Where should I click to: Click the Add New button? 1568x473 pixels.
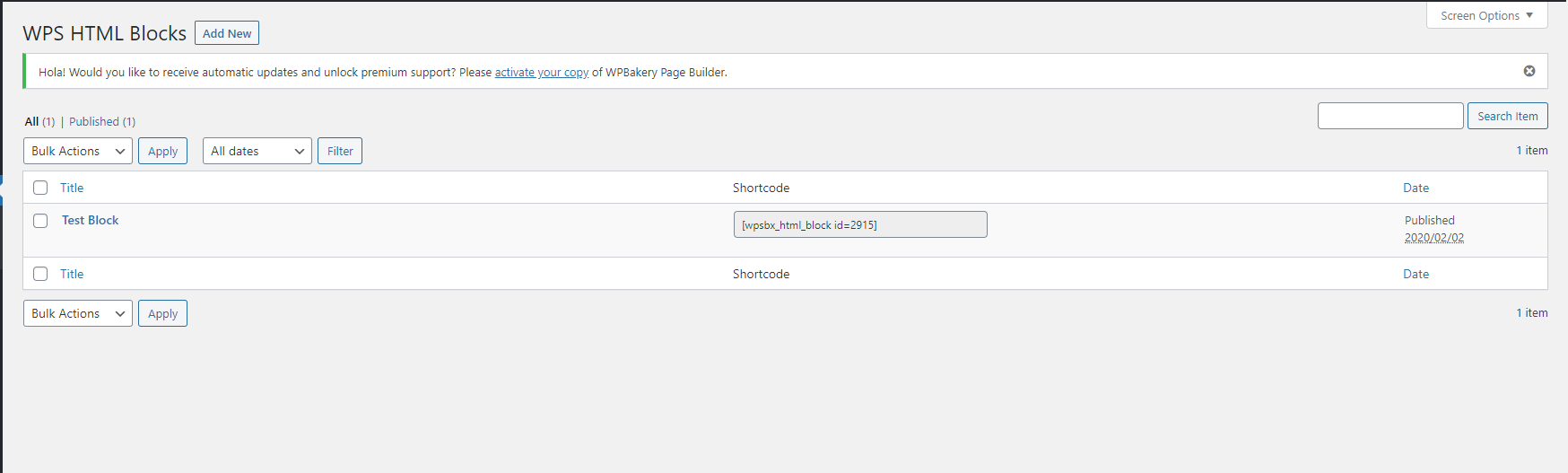[227, 33]
